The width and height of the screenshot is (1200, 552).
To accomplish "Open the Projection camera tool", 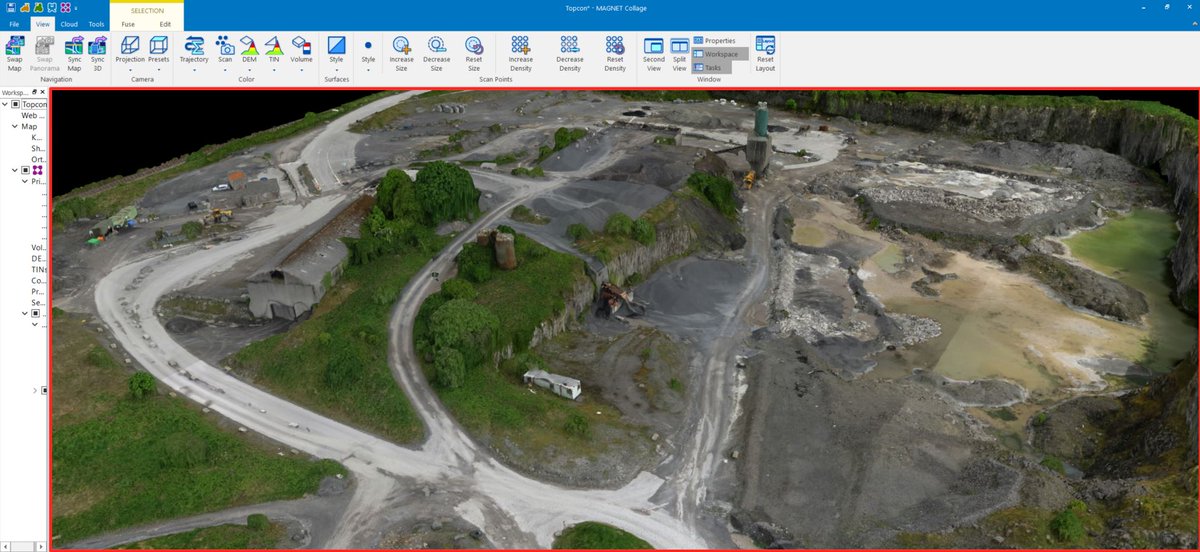I will pyautogui.click(x=130, y=45).
